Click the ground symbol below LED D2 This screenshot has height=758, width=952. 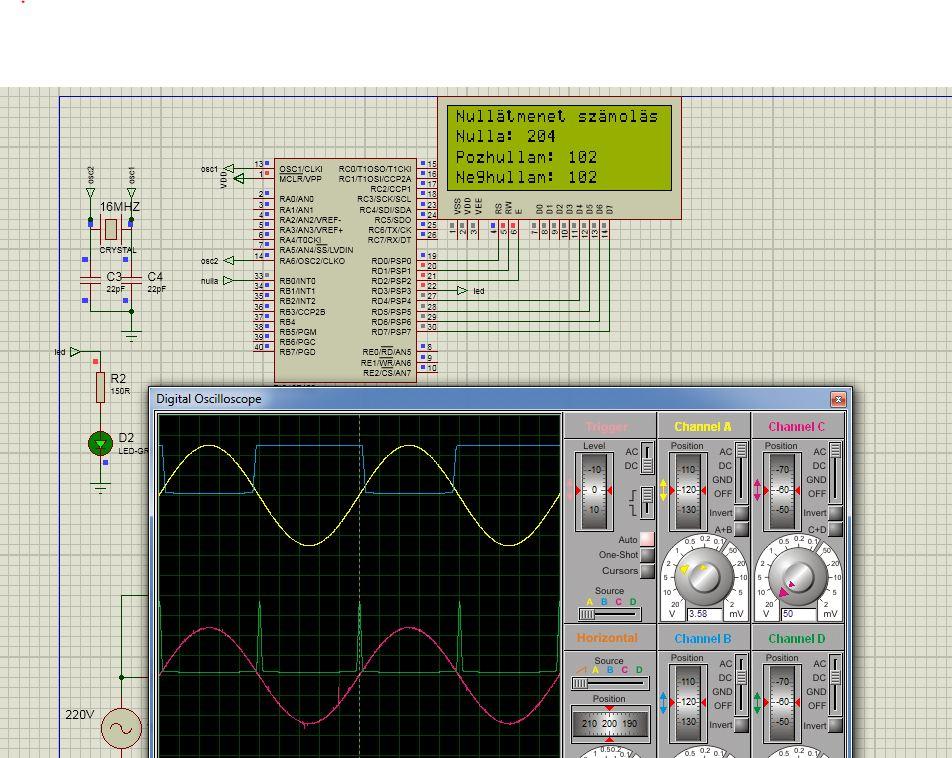(x=100, y=487)
